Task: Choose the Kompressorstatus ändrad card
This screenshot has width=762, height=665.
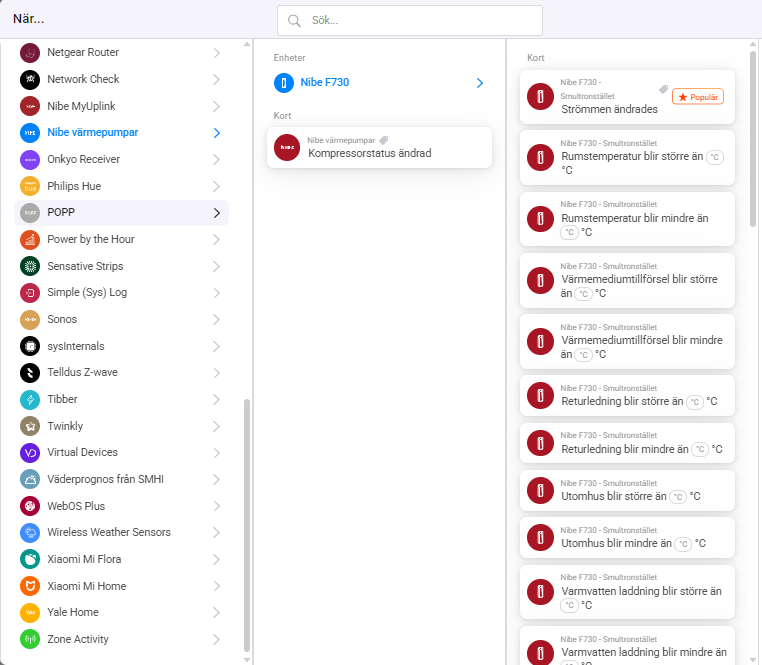Action: (379, 147)
